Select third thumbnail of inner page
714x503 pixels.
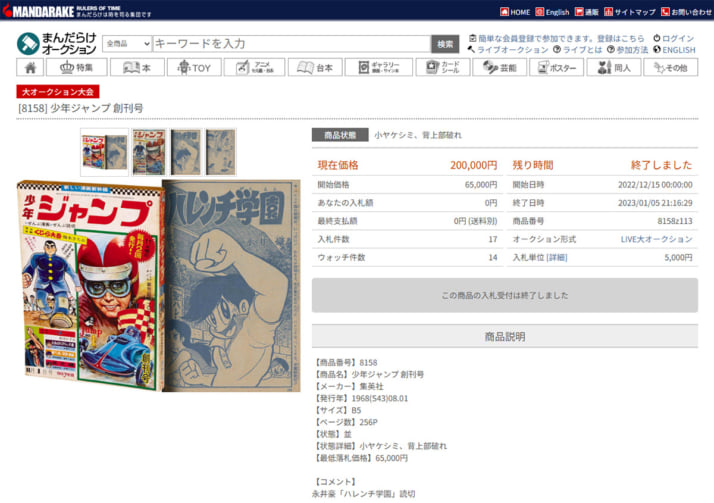pyautogui.click(x=185, y=152)
